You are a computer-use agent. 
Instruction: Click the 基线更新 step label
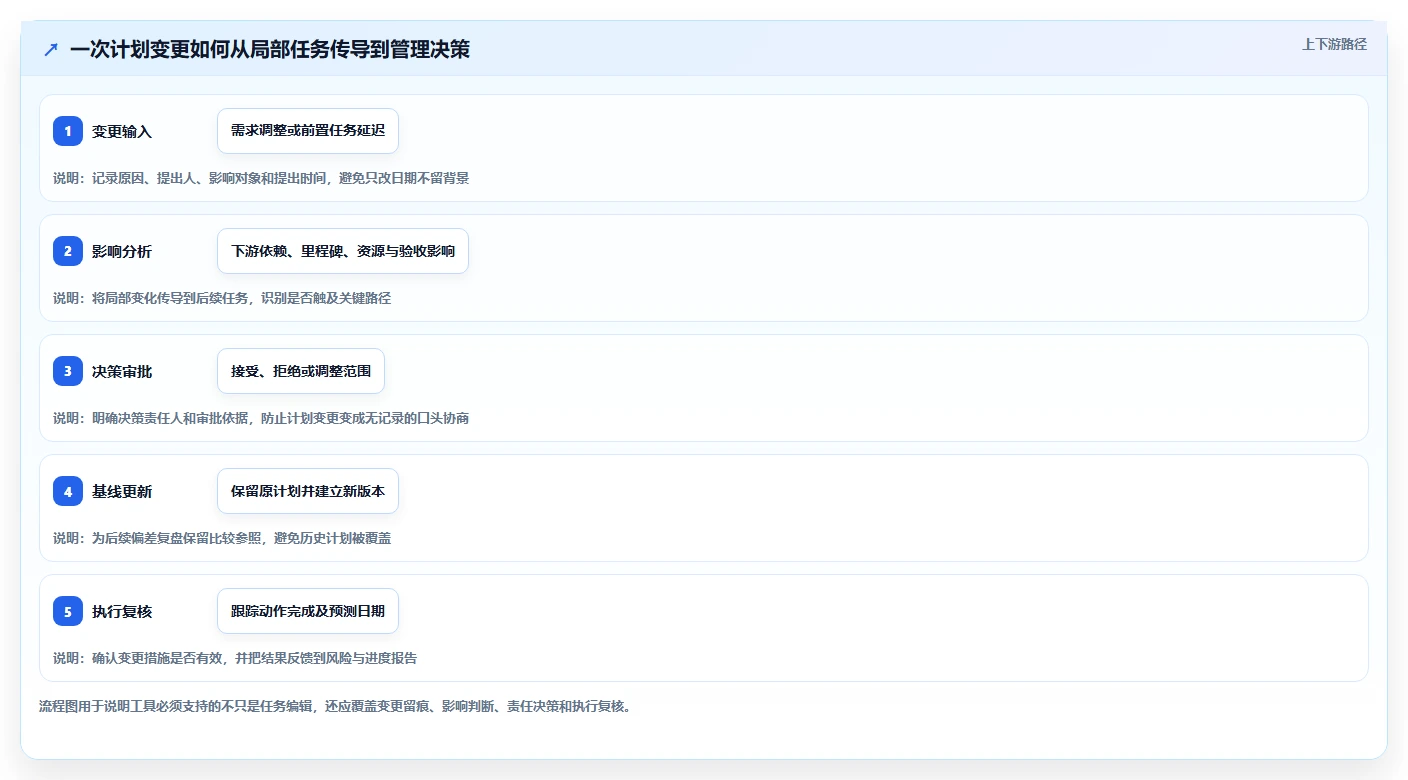tap(122, 492)
